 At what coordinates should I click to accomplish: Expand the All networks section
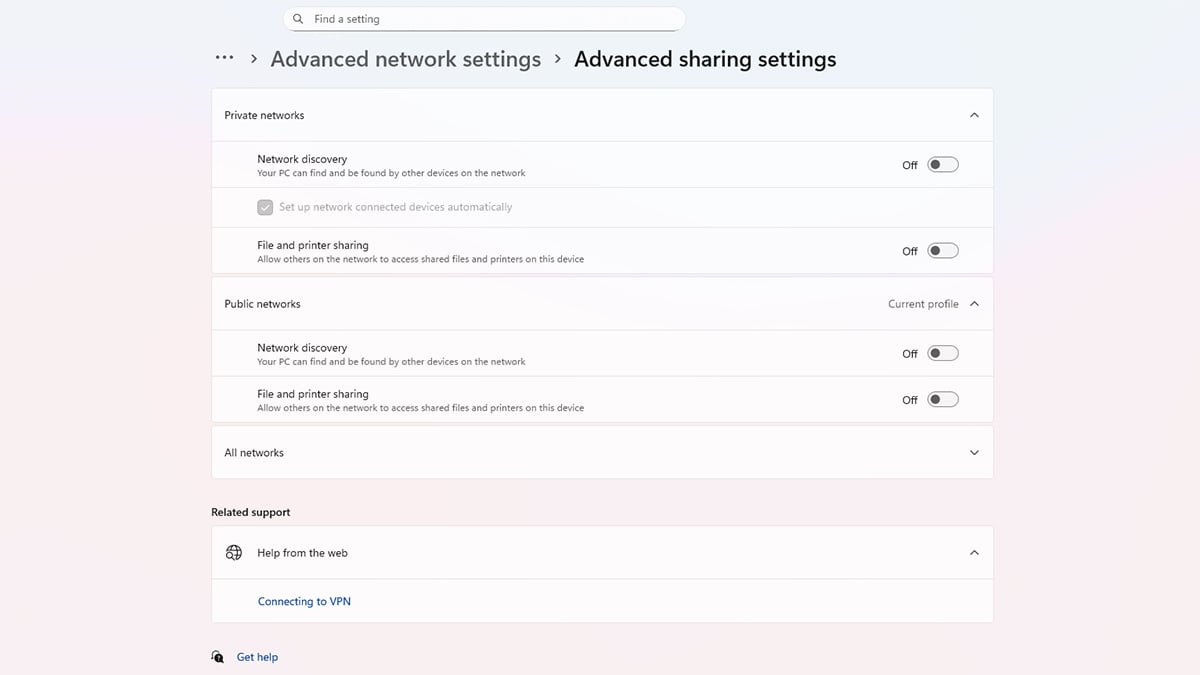pos(974,453)
